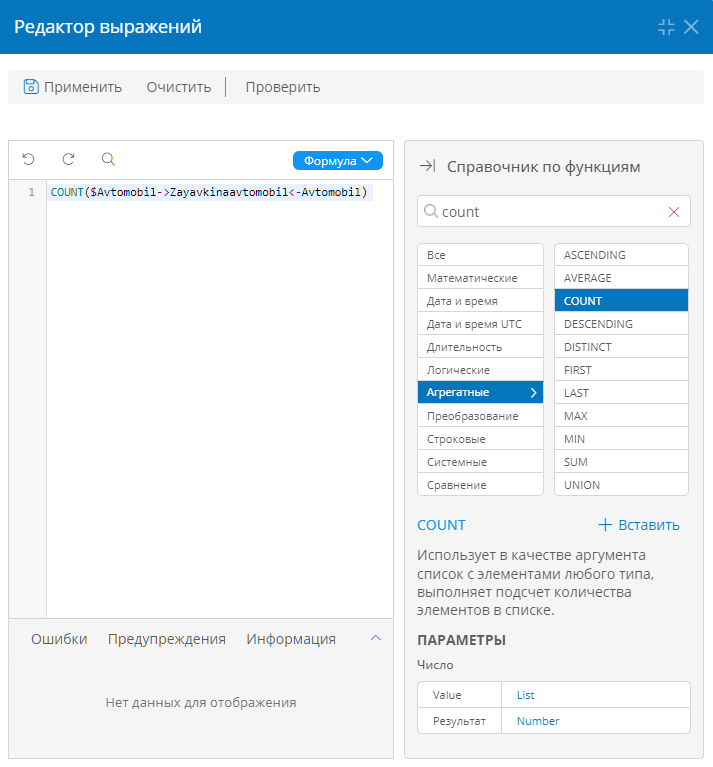Collapse the messages panel chevron
The height and width of the screenshot is (767, 713).
376,638
